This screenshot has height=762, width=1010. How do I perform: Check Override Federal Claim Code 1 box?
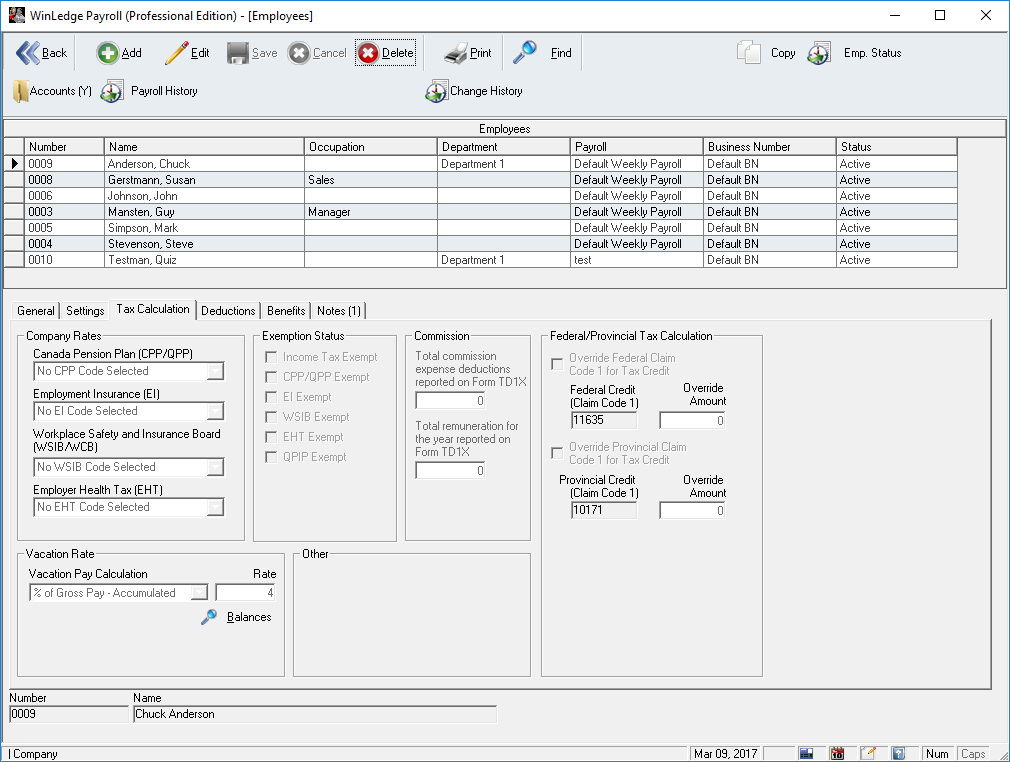pyautogui.click(x=557, y=364)
